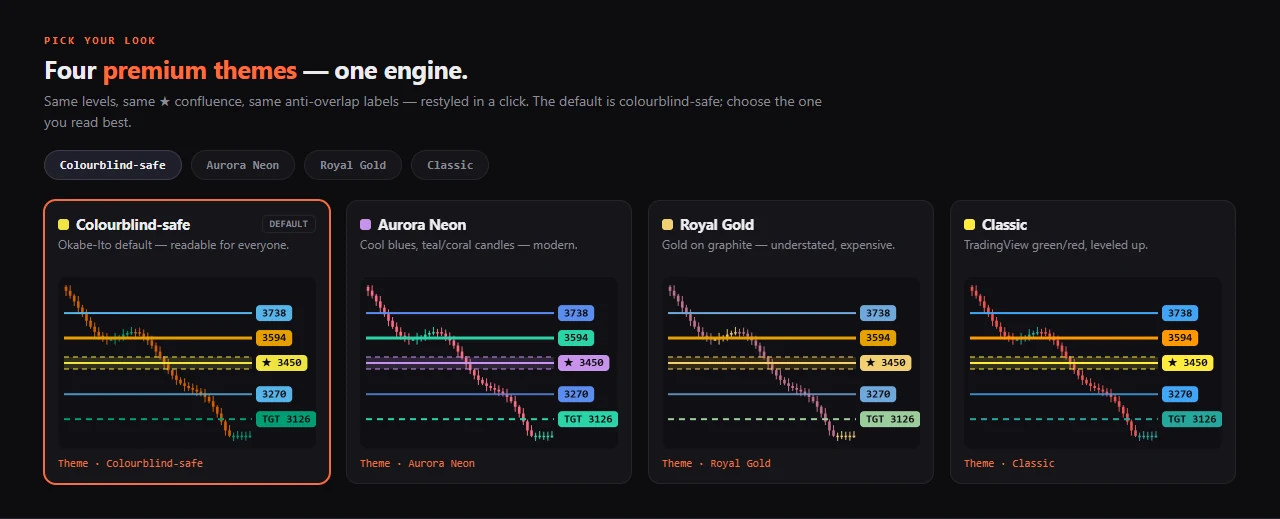1280x519 pixels.
Task: Click the Classic card yellow swatch
Action: point(970,225)
